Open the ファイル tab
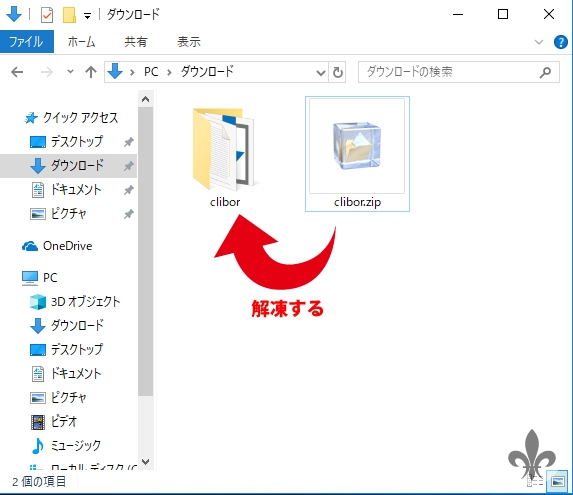This screenshot has width=573, height=495. [26, 42]
